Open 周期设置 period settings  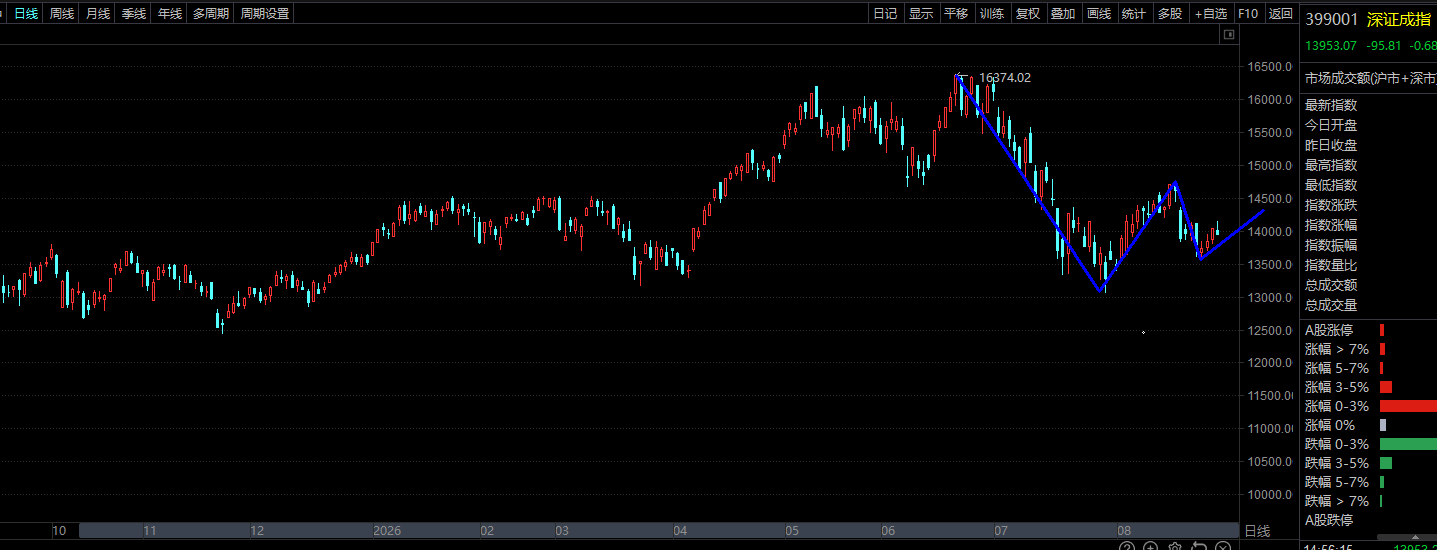[x=265, y=13]
